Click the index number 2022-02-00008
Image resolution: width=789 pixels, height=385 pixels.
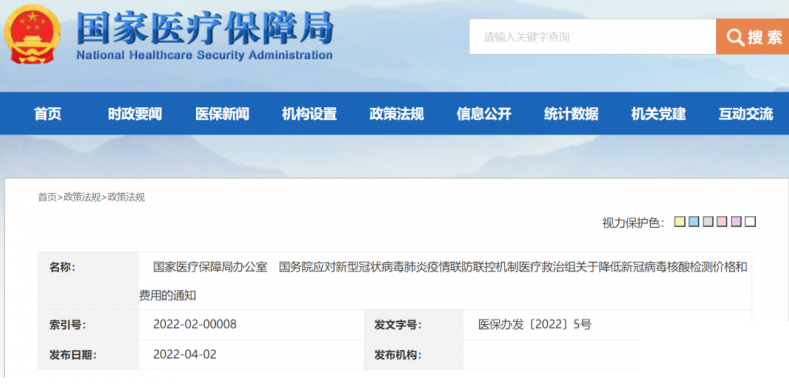195,324
